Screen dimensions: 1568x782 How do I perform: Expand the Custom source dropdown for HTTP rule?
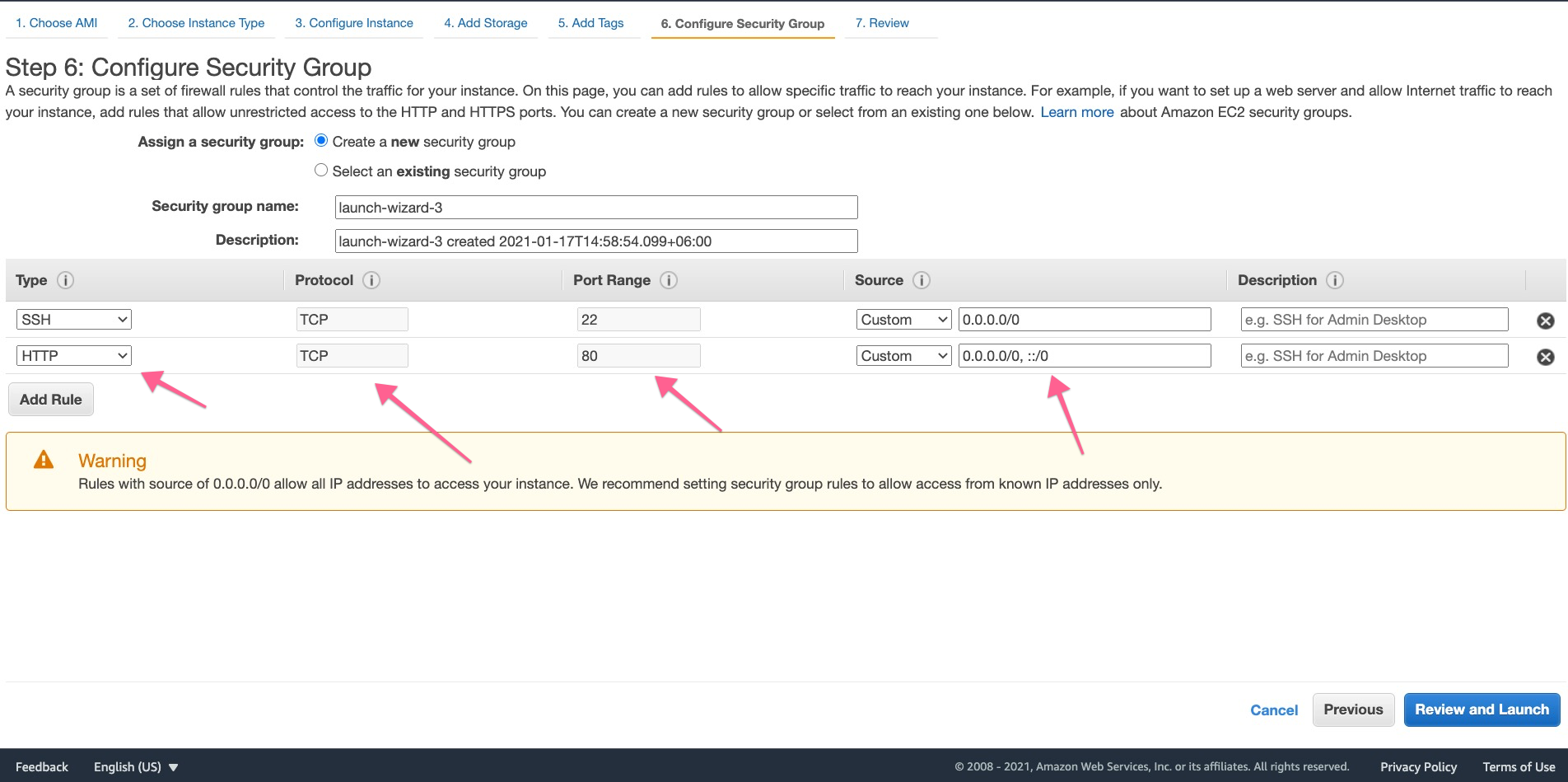coord(903,356)
